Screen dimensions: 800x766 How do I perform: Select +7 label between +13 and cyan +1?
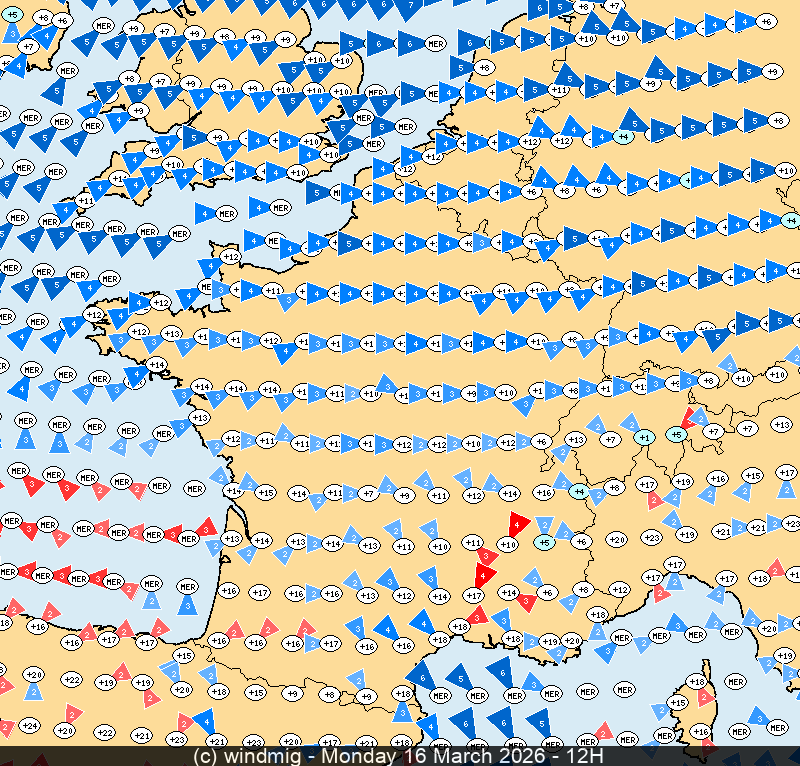point(610,439)
